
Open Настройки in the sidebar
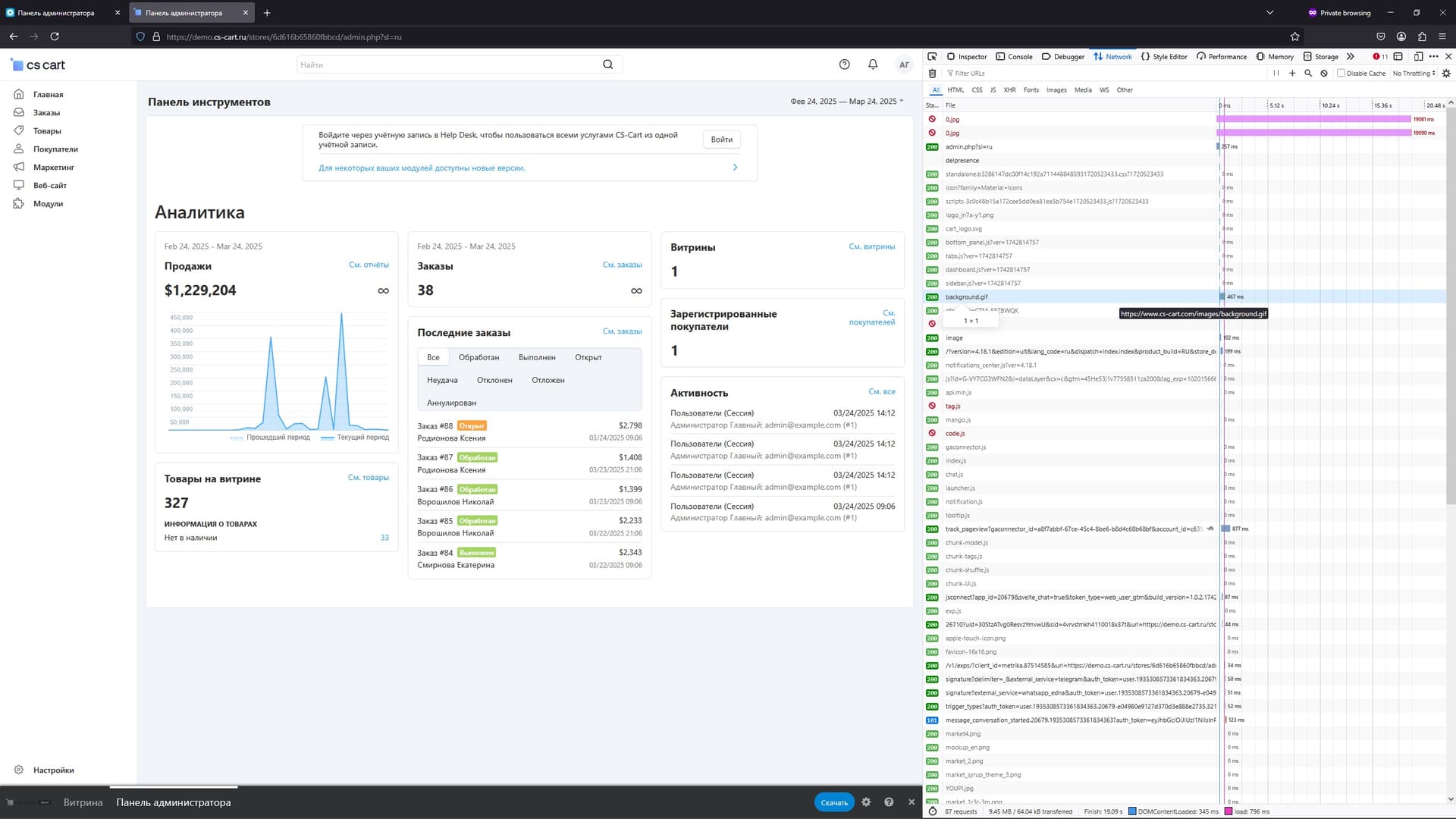point(53,770)
